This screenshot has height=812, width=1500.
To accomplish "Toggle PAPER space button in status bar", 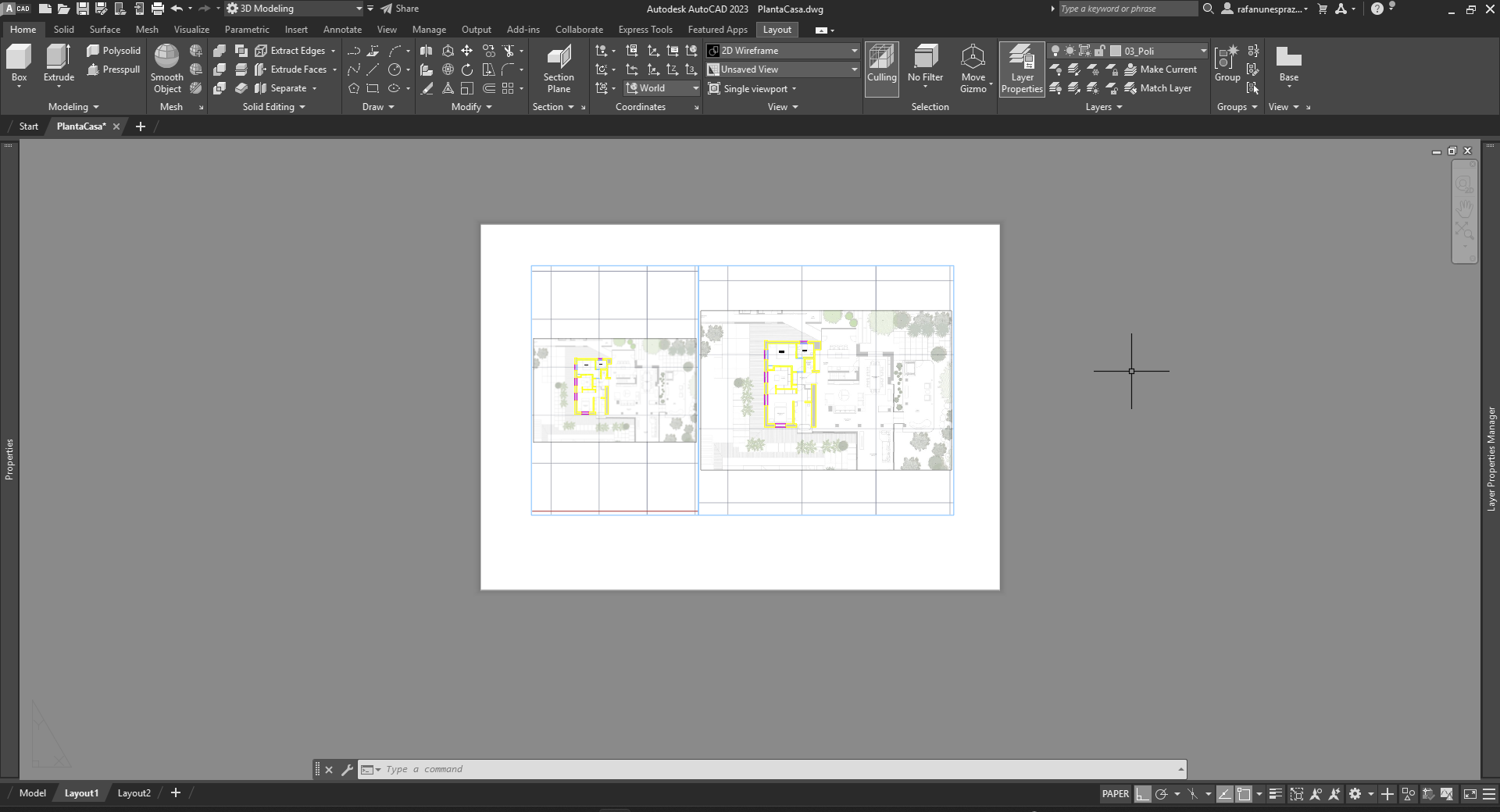I will point(1115,794).
